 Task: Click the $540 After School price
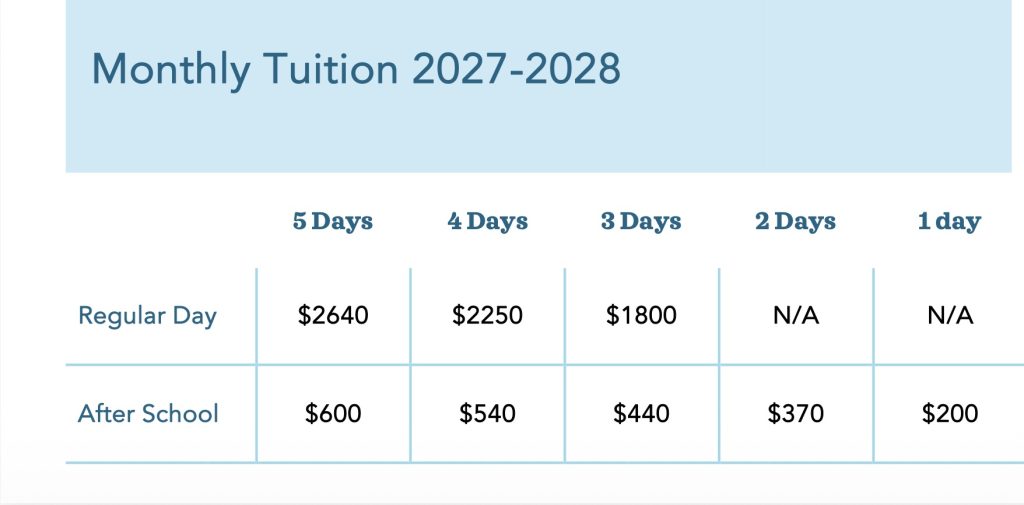coord(487,414)
